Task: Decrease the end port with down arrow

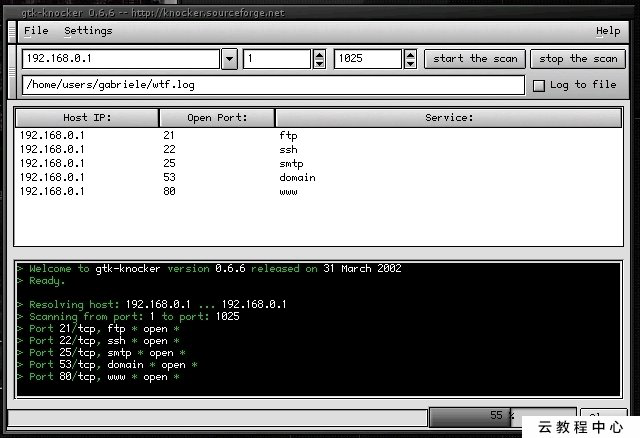Action: 410,64
